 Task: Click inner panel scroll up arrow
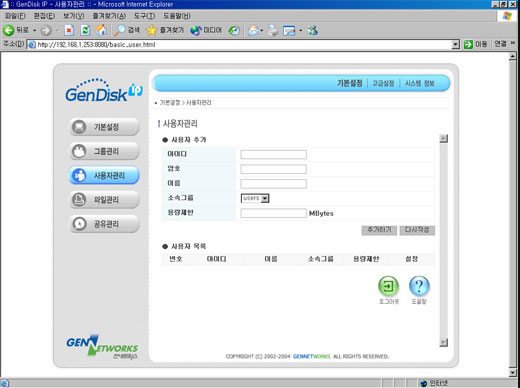pos(444,138)
